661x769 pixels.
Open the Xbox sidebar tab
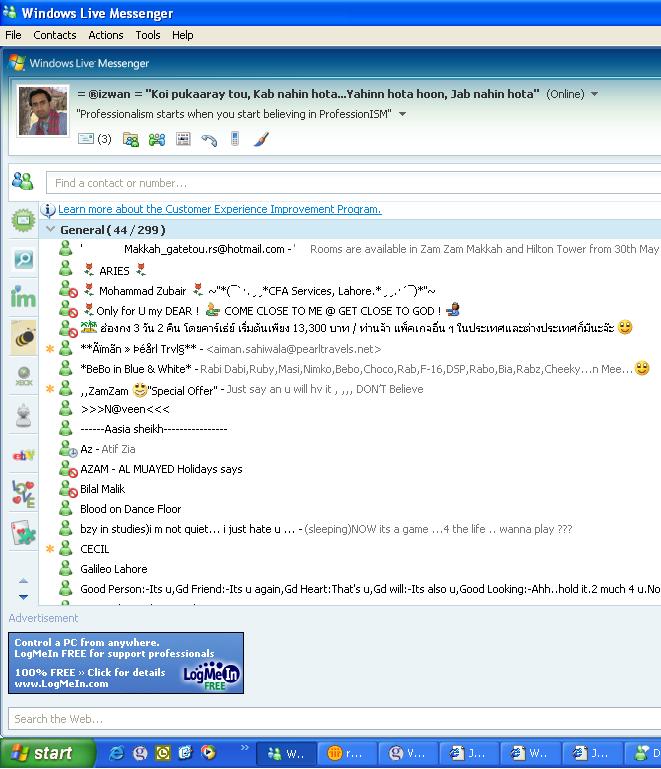[x=23, y=376]
